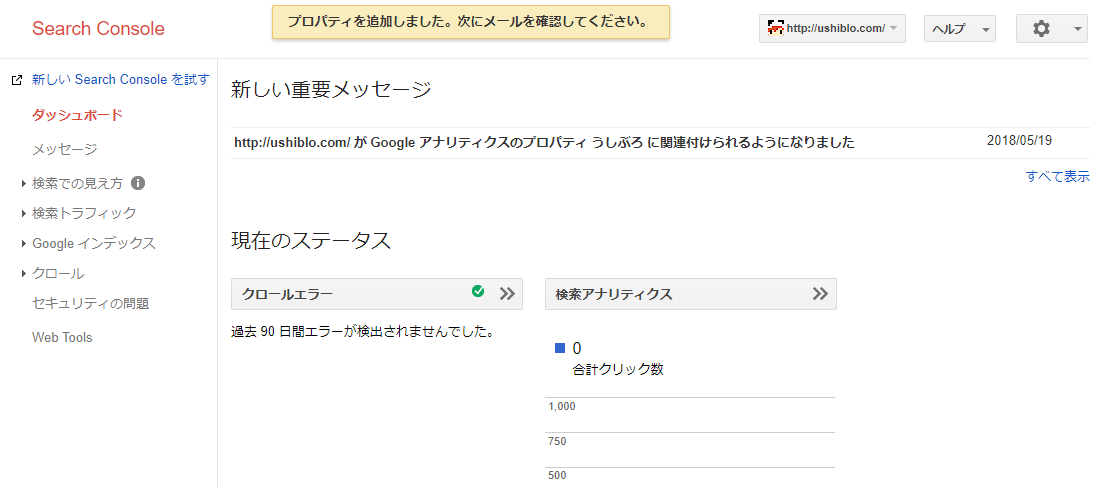Expand the クロール section

coord(24,274)
